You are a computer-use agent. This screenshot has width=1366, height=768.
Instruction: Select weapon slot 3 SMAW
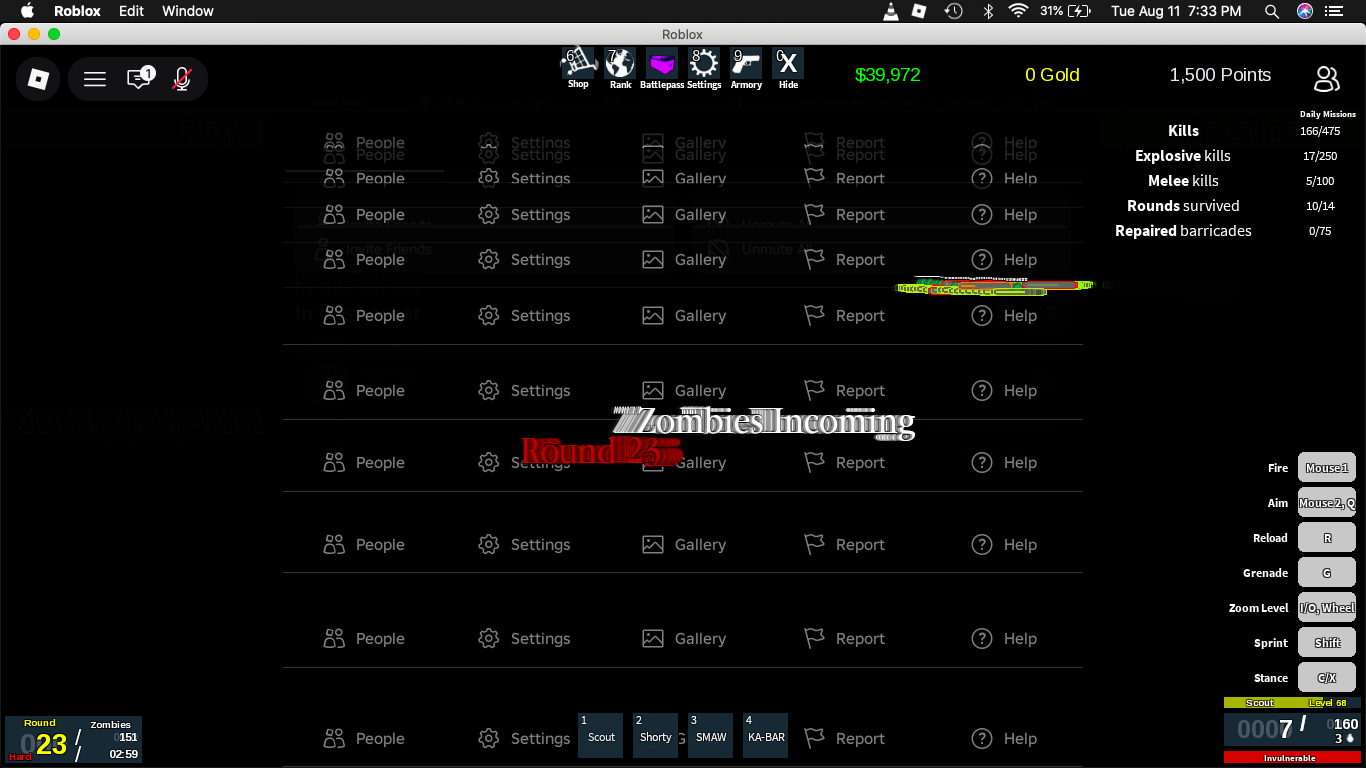click(711, 735)
